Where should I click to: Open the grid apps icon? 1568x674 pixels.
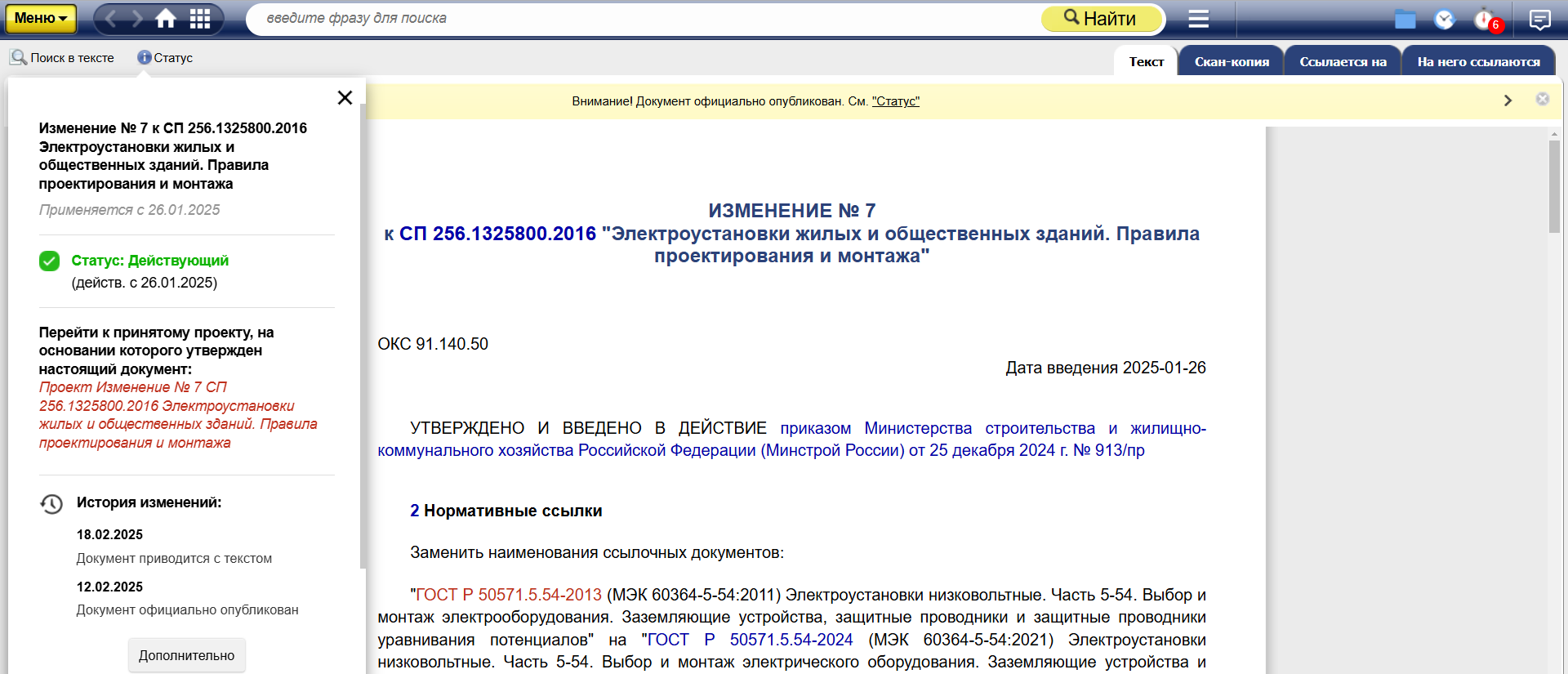click(200, 19)
